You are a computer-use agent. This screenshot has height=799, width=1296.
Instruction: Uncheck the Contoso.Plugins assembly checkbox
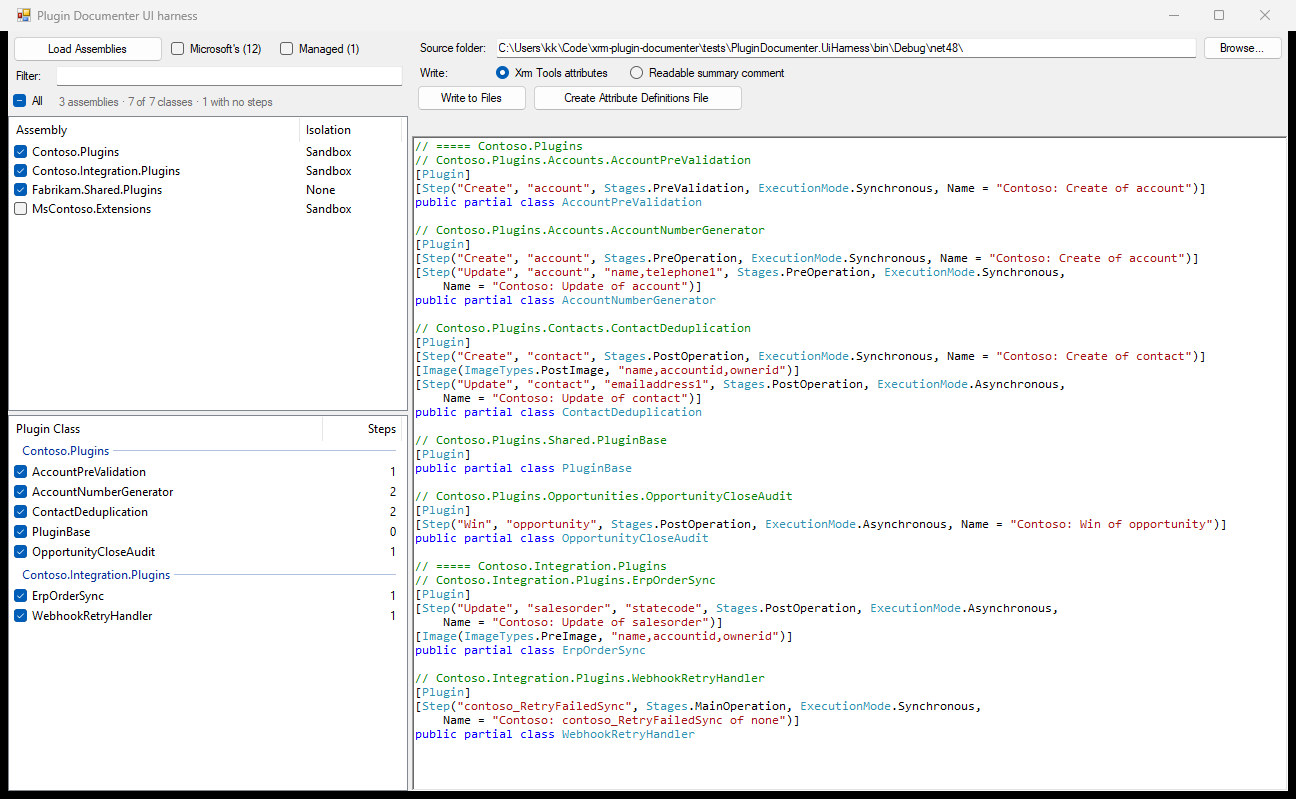point(21,152)
